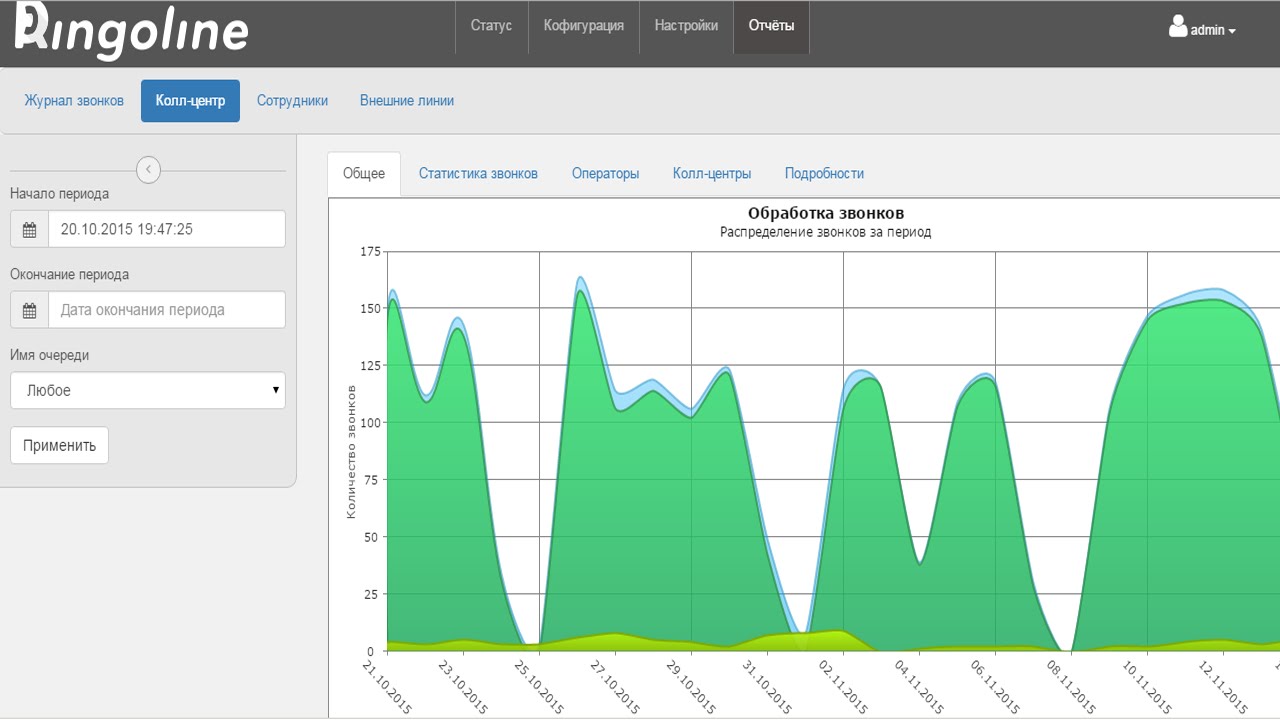The height and width of the screenshot is (720, 1280).
Task: Click the Применить button
Action: click(x=59, y=446)
